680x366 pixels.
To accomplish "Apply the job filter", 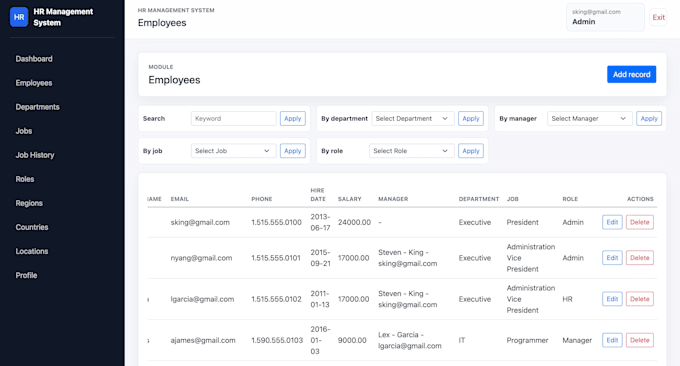I will pyautogui.click(x=293, y=151).
